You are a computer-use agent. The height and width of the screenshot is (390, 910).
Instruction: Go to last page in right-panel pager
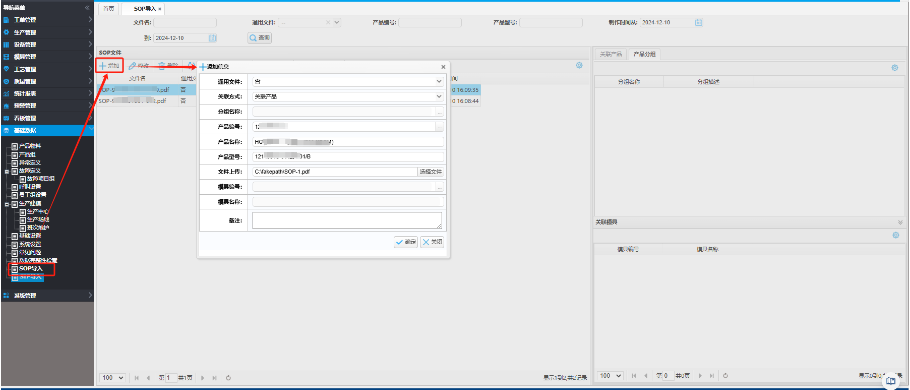[x=712, y=375]
